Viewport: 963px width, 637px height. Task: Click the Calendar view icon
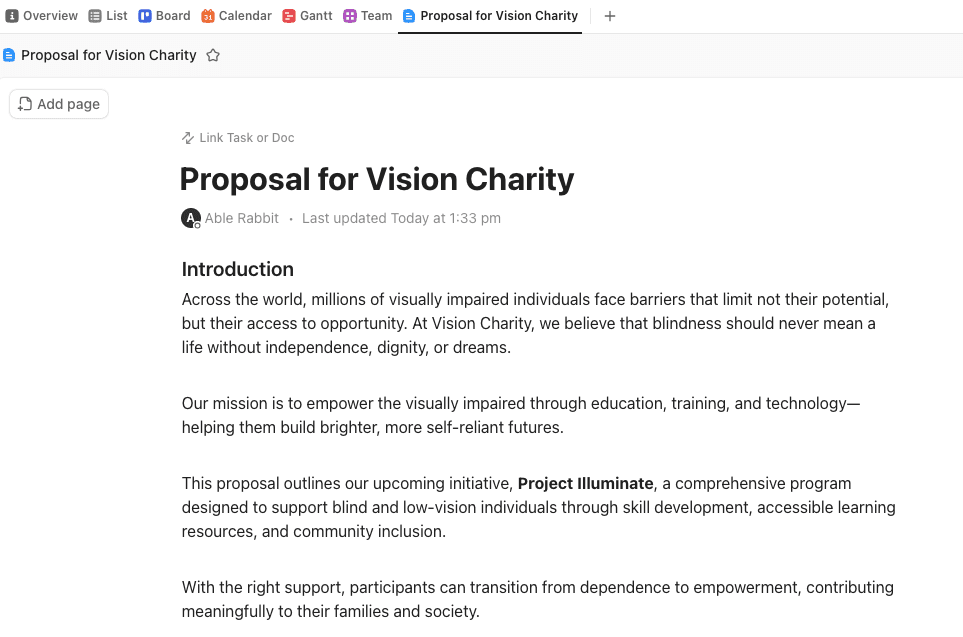(208, 16)
